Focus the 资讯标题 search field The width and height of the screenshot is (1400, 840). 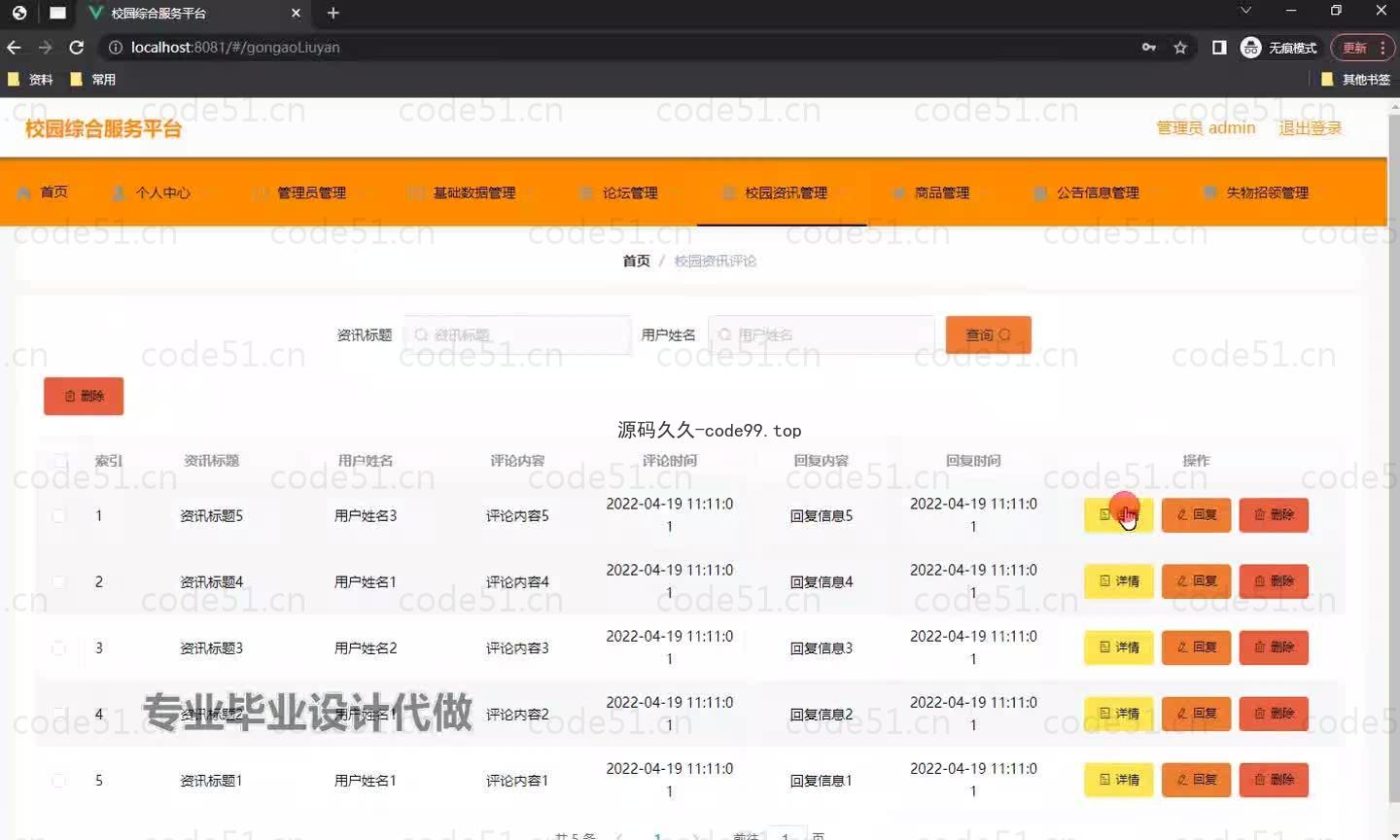517,334
